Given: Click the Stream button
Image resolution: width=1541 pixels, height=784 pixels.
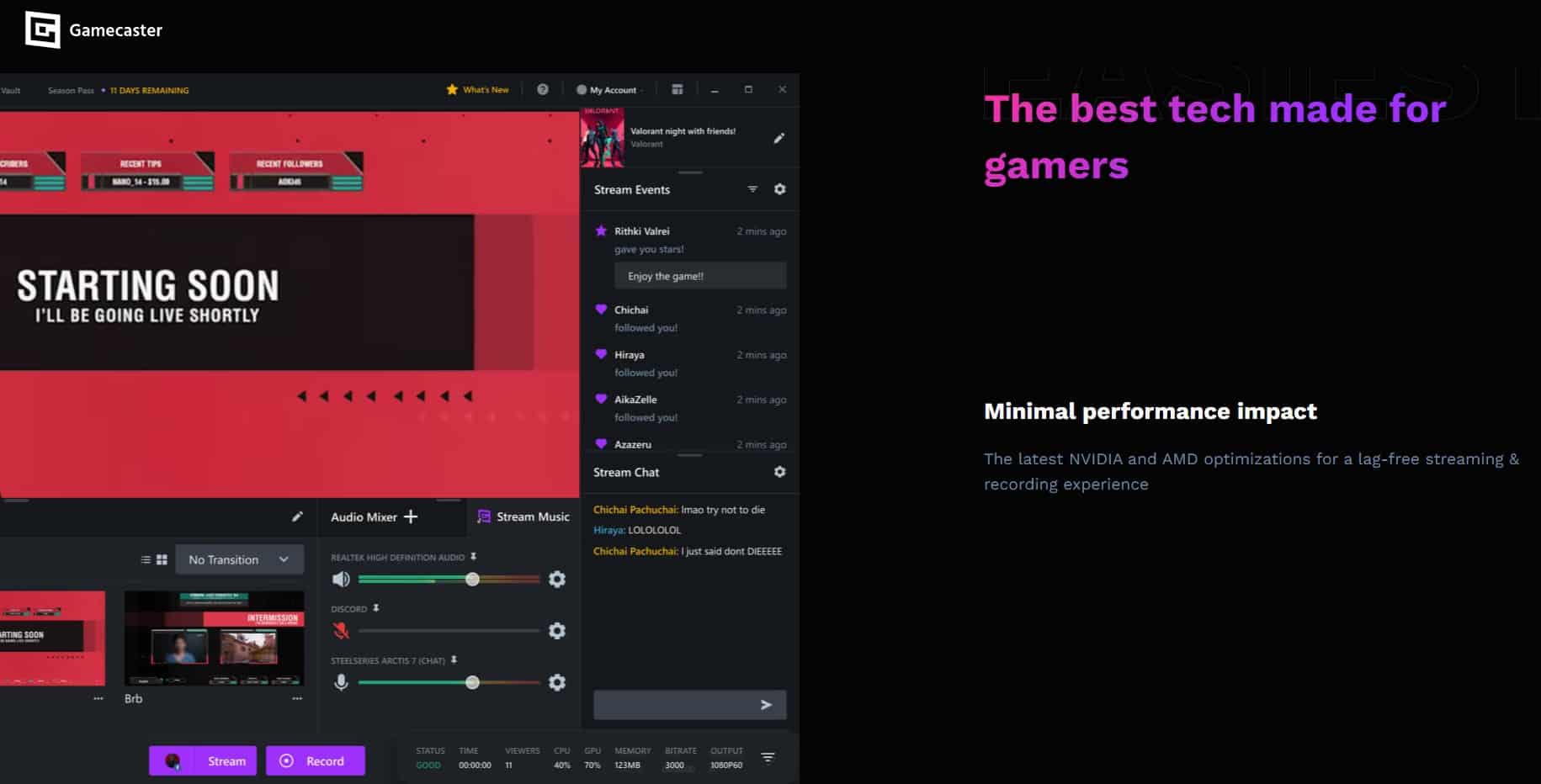Looking at the screenshot, I should [203, 760].
